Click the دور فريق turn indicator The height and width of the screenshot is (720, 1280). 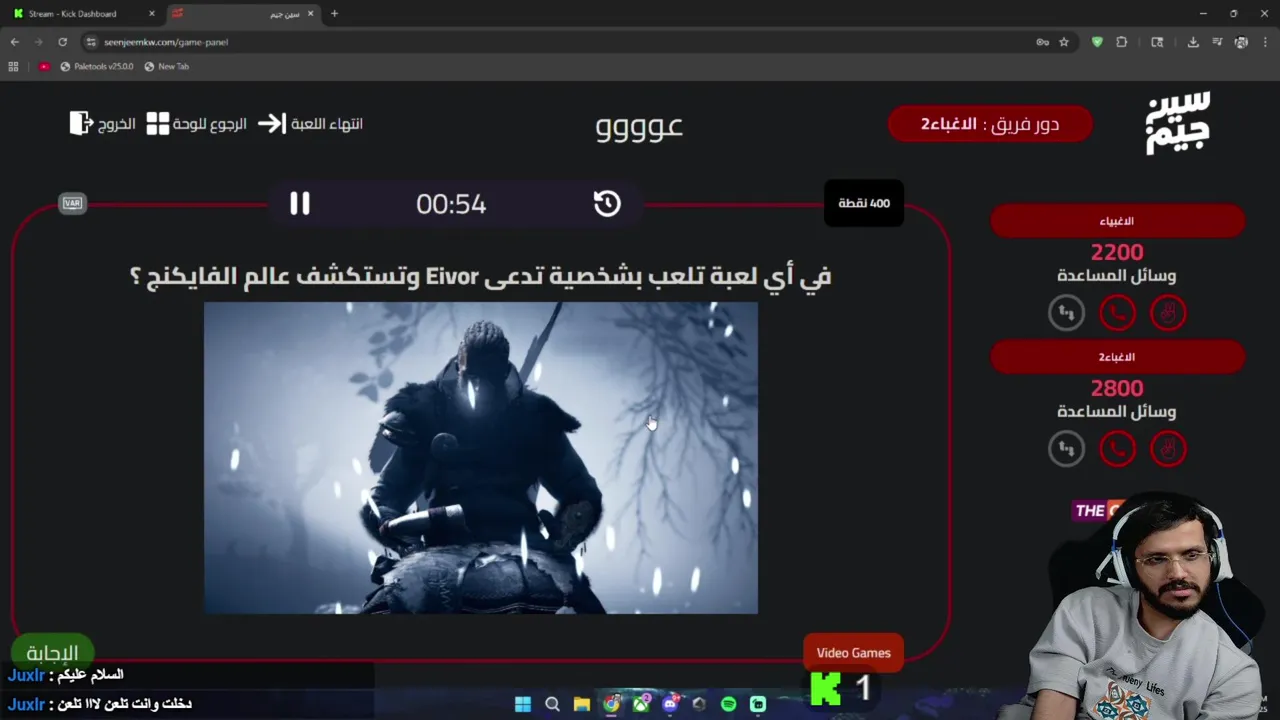[x=990, y=124]
